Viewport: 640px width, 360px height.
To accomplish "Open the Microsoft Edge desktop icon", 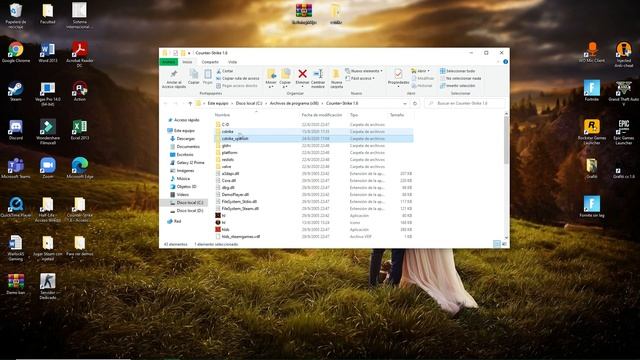I will (x=80, y=168).
